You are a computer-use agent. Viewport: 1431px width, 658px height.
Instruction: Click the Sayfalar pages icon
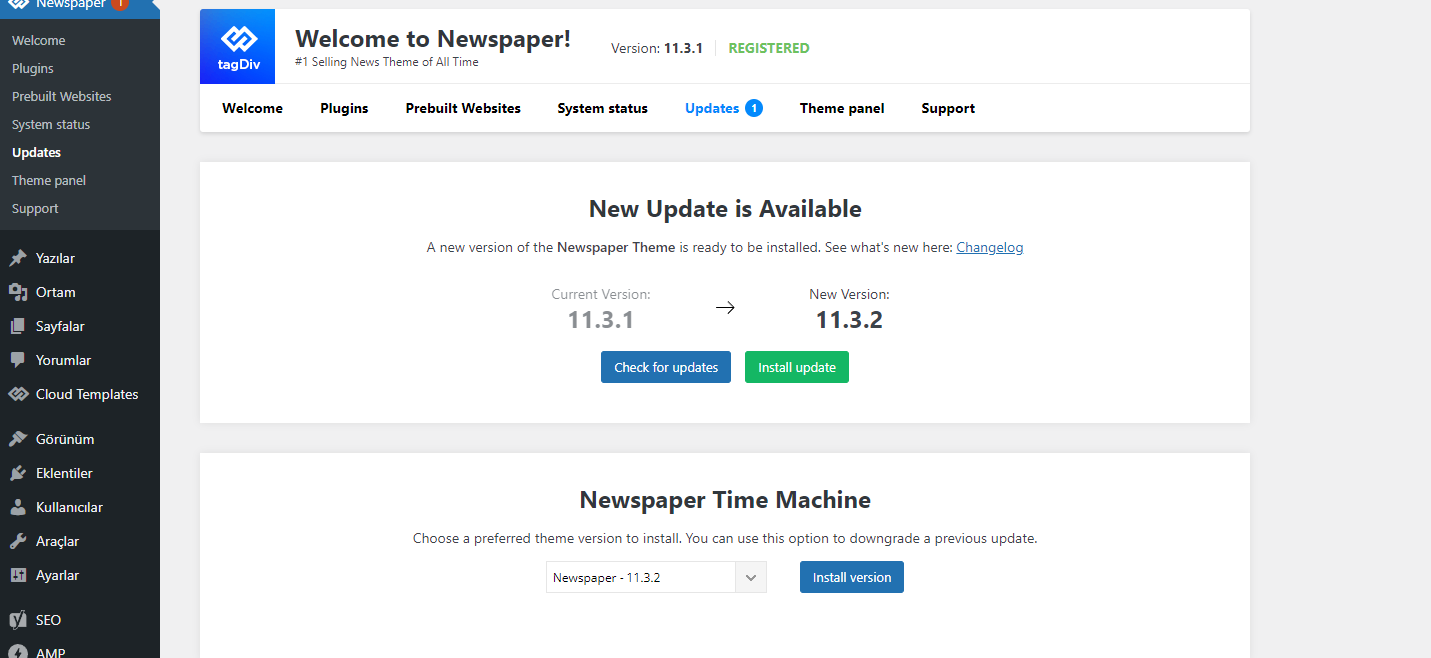click(x=18, y=326)
